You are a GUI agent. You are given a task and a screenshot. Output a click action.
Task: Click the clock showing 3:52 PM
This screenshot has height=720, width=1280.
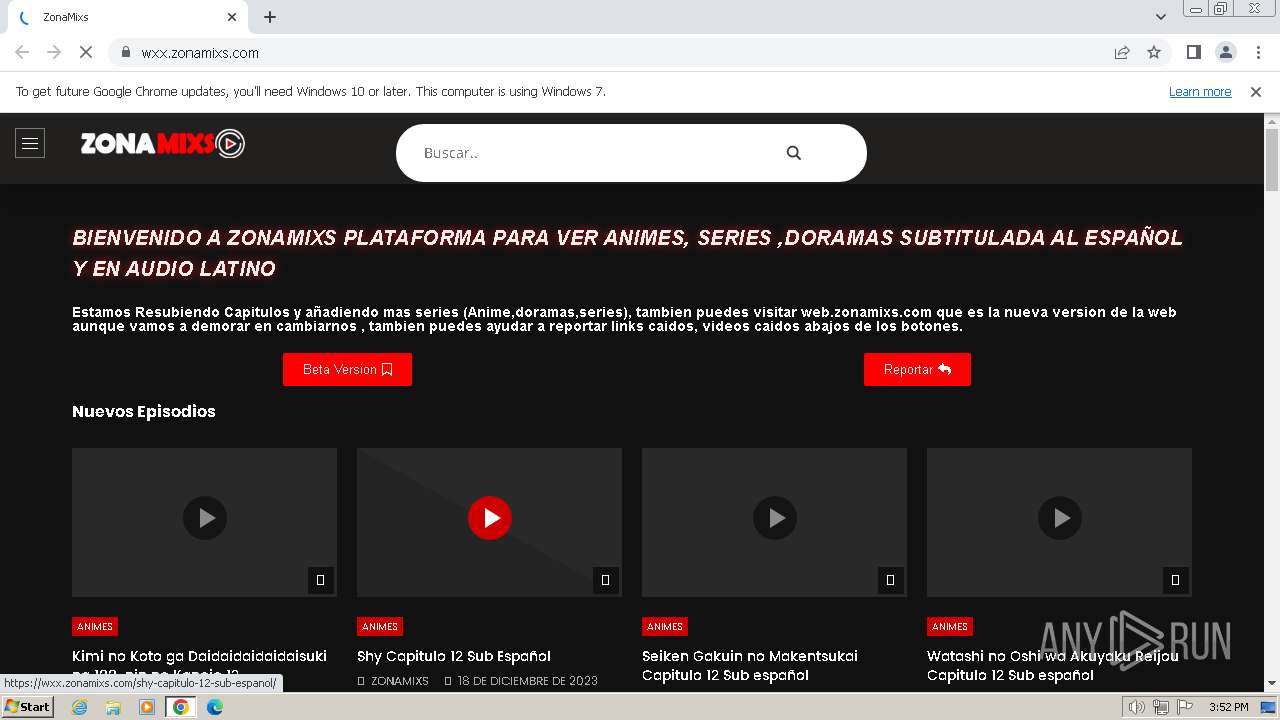point(1228,707)
